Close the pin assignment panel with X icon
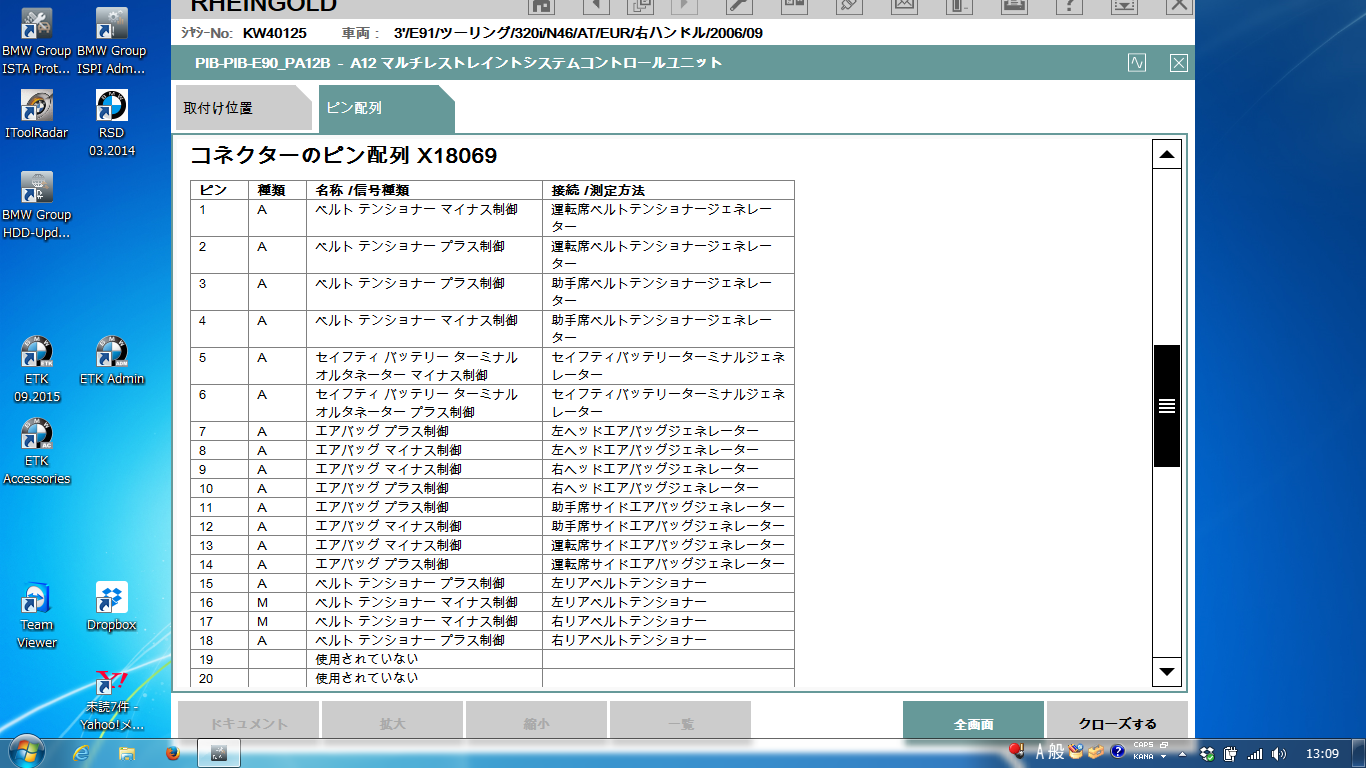Image resolution: width=1366 pixels, height=768 pixels. (1178, 63)
